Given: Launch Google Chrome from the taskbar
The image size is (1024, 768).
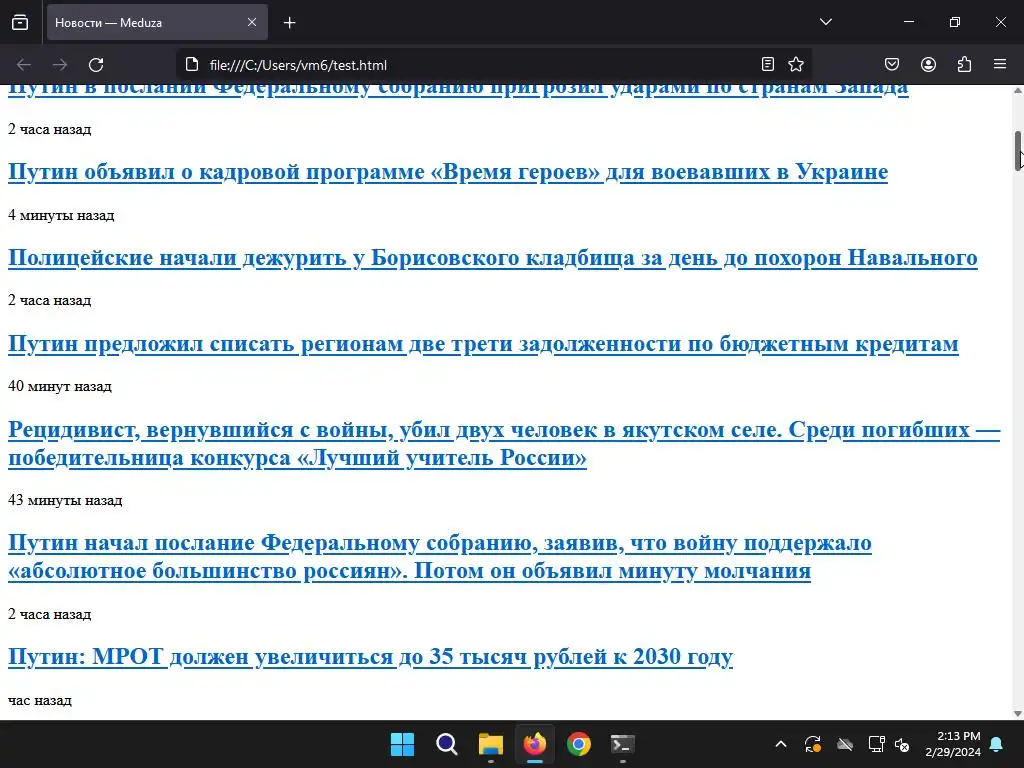Looking at the screenshot, I should (579, 744).
